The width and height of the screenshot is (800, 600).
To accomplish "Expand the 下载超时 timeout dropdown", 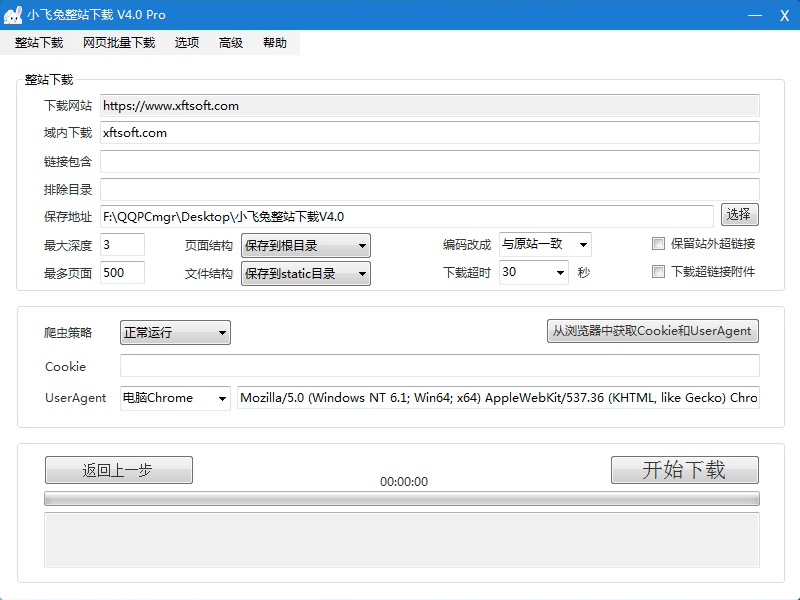I will point(533,272).
